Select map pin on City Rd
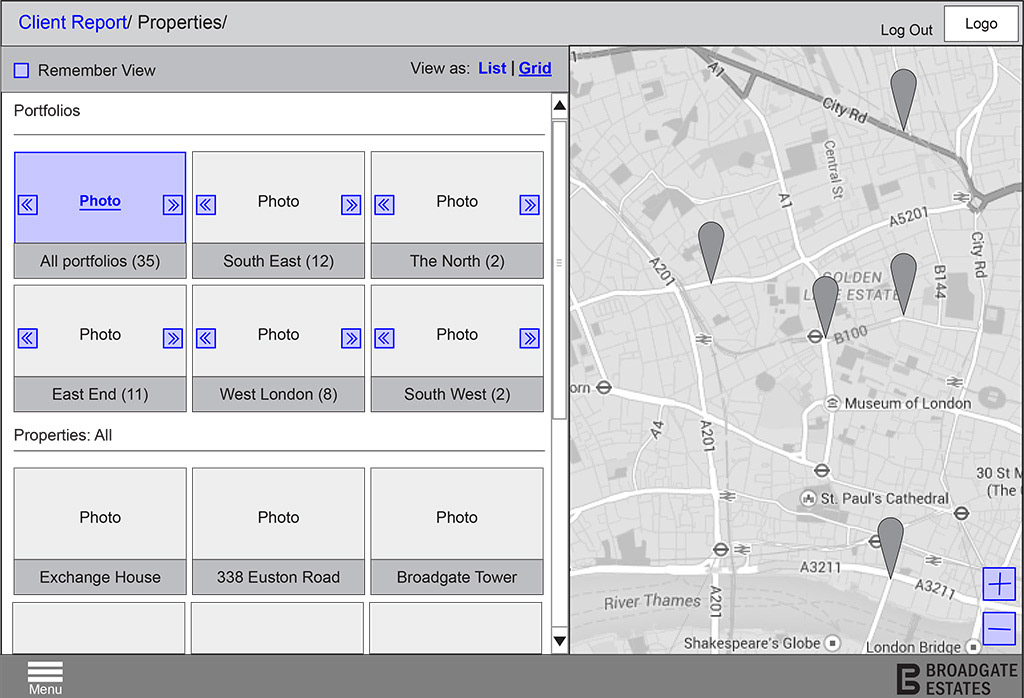The height and width of the screenshot is (698, 1024). click(904, 99)
